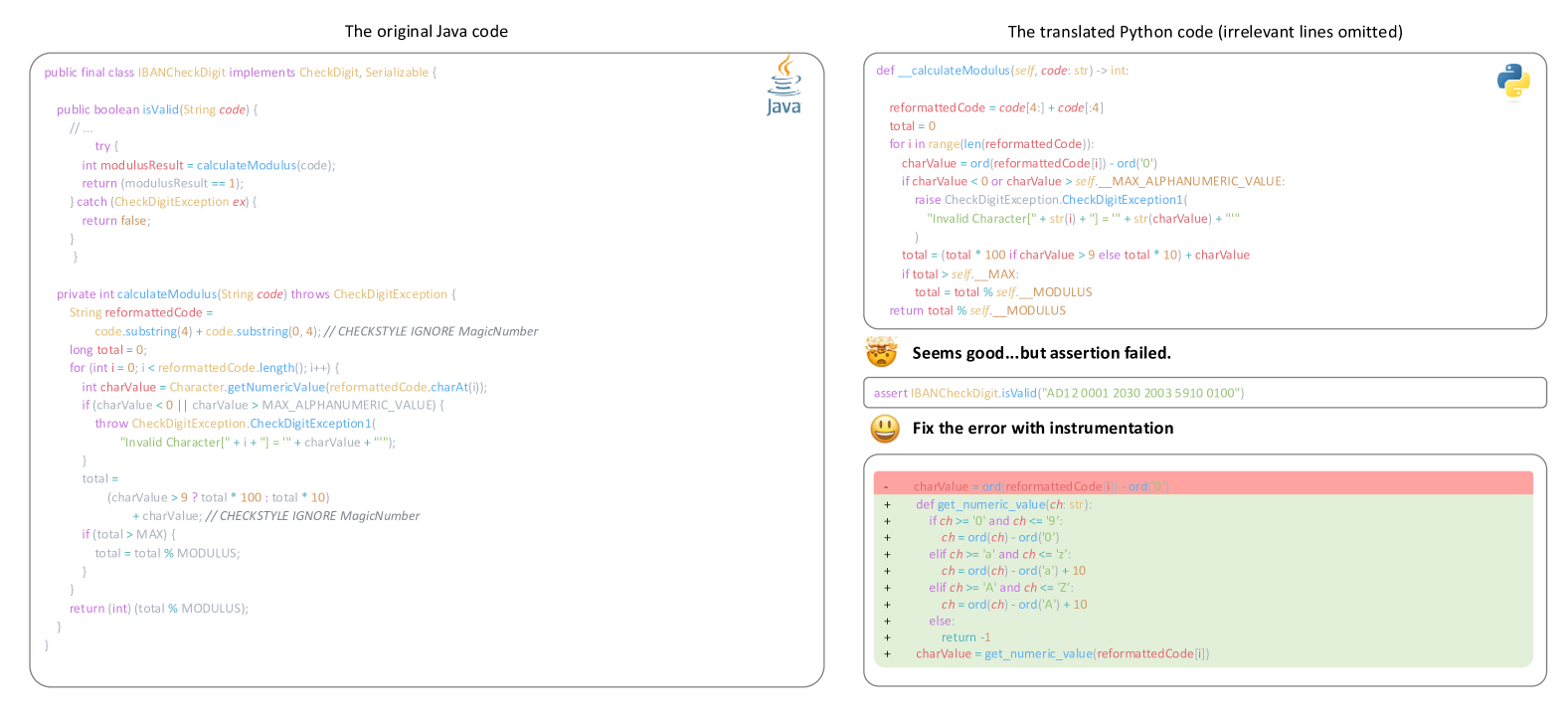
Task: Click the Java logo icon
Action: pos(784,86)
